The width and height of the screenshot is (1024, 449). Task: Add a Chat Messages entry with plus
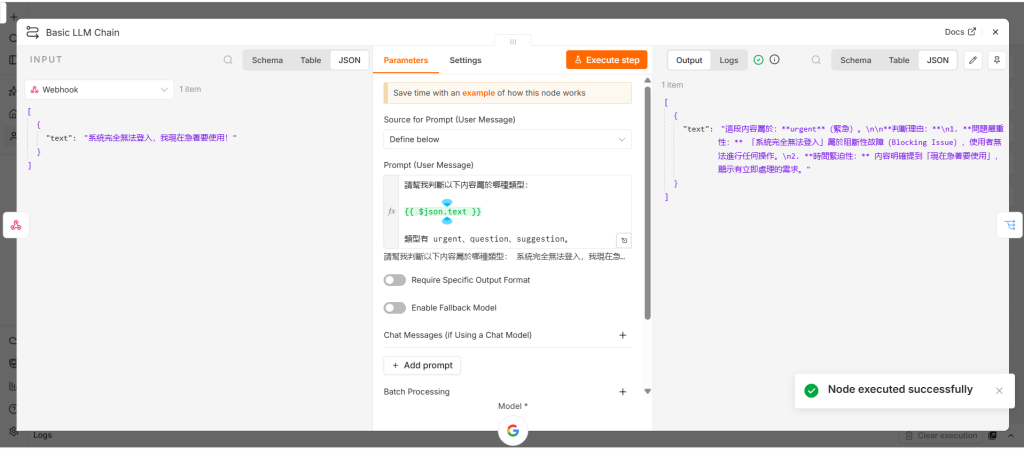(x=622, y=335)
